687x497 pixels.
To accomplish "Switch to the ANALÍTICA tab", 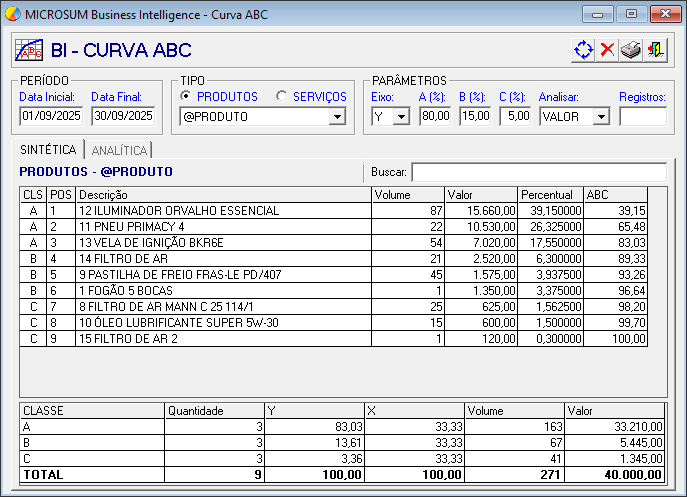I will click(119, 150).
